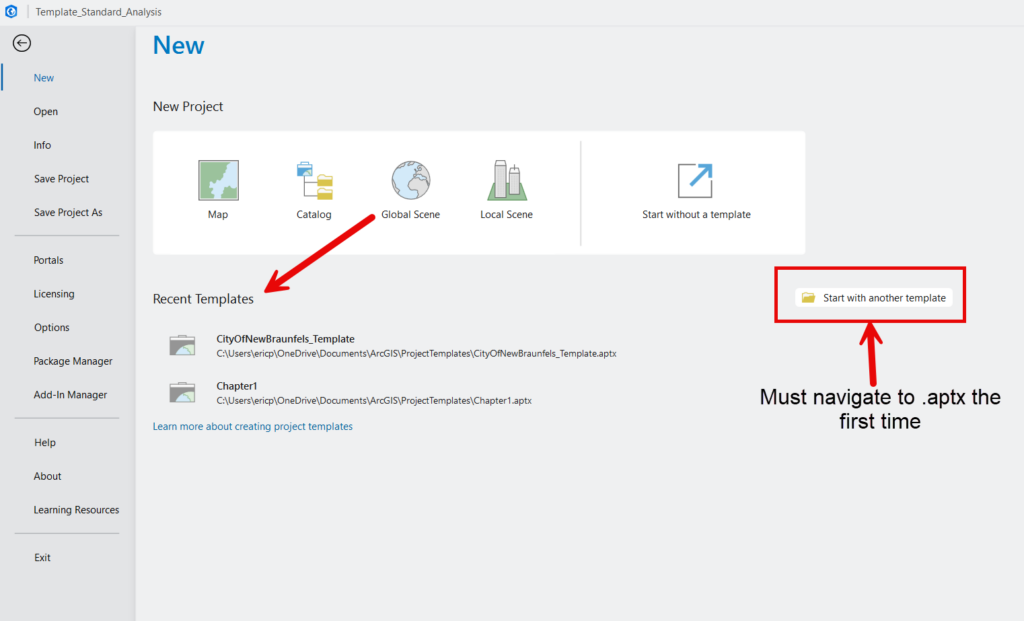
Task: Open the CityOfNewBraunfels_Template recent template
Action: click(285, 339)
